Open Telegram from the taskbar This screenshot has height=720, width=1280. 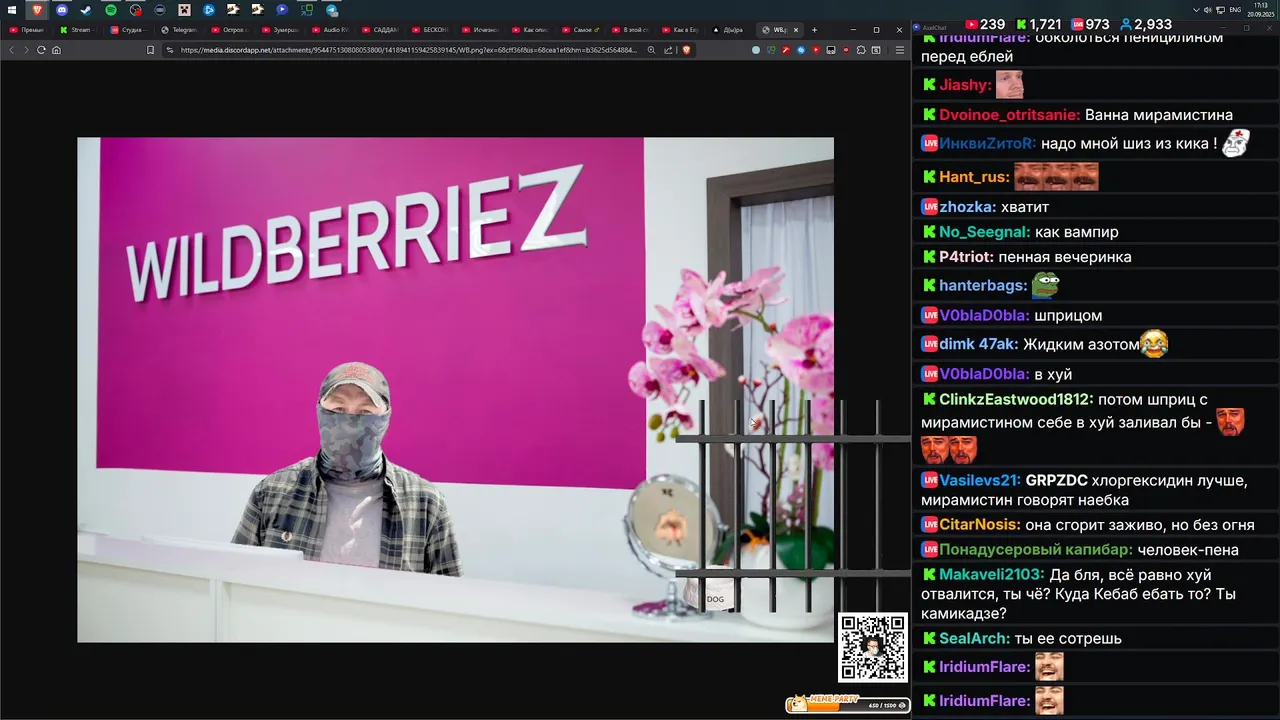tap(332, 10)
